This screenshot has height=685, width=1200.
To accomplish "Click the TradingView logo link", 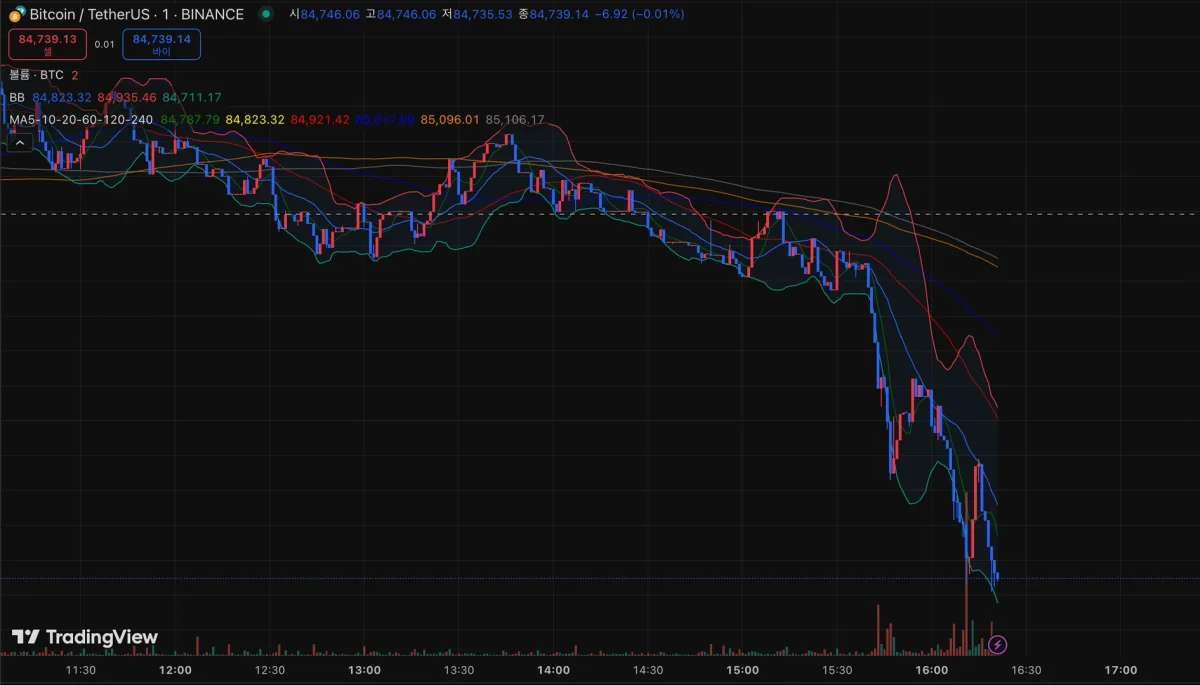I will [85, 637].
